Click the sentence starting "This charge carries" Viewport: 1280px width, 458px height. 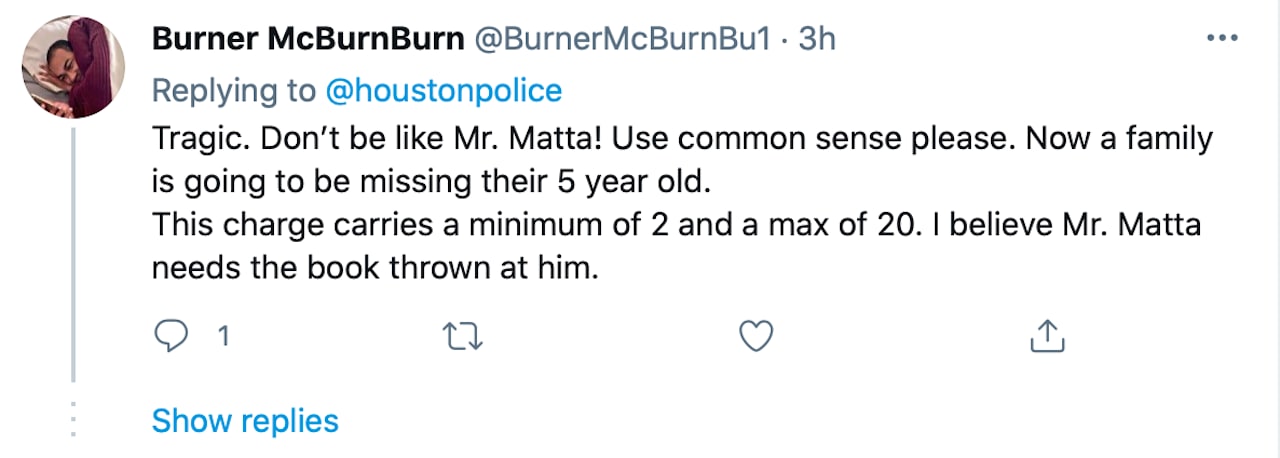[x=676, y=227]
